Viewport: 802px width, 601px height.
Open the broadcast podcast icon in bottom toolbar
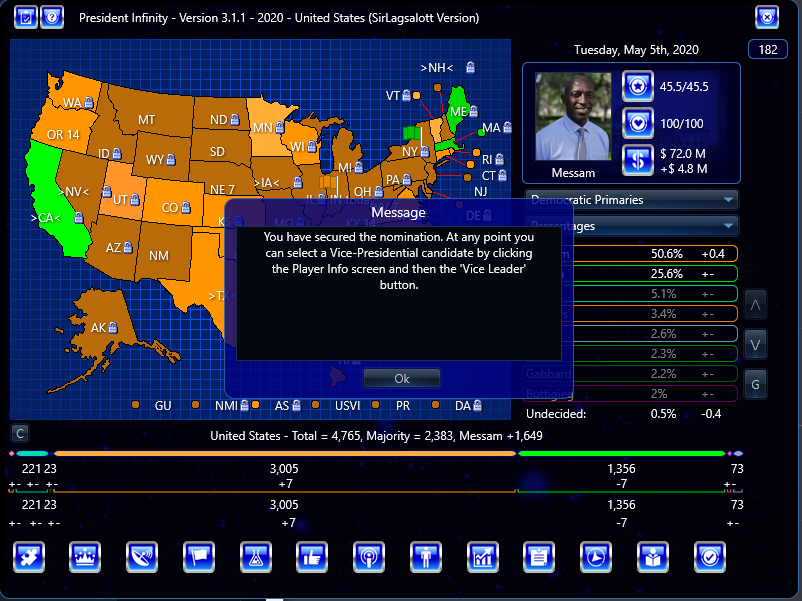(x=369, y=557)
